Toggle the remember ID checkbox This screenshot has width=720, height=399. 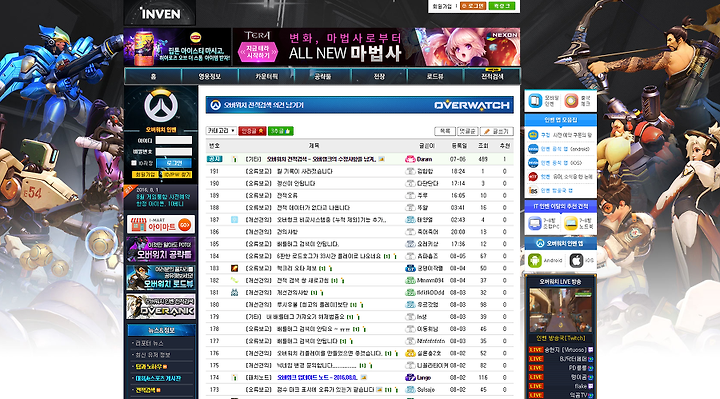(134, 163)
